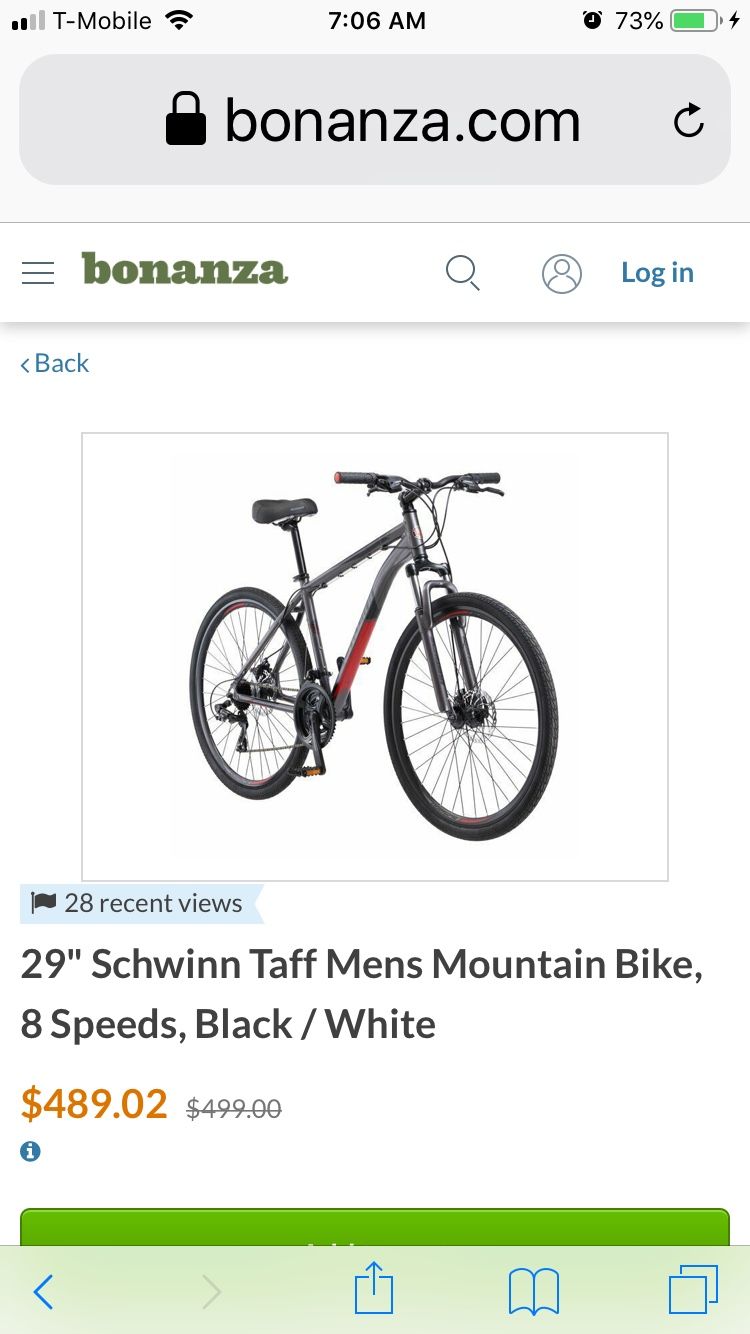Tap Safari's forward arrow in bottom toolbar
750x1334 pixels.
211,1292
